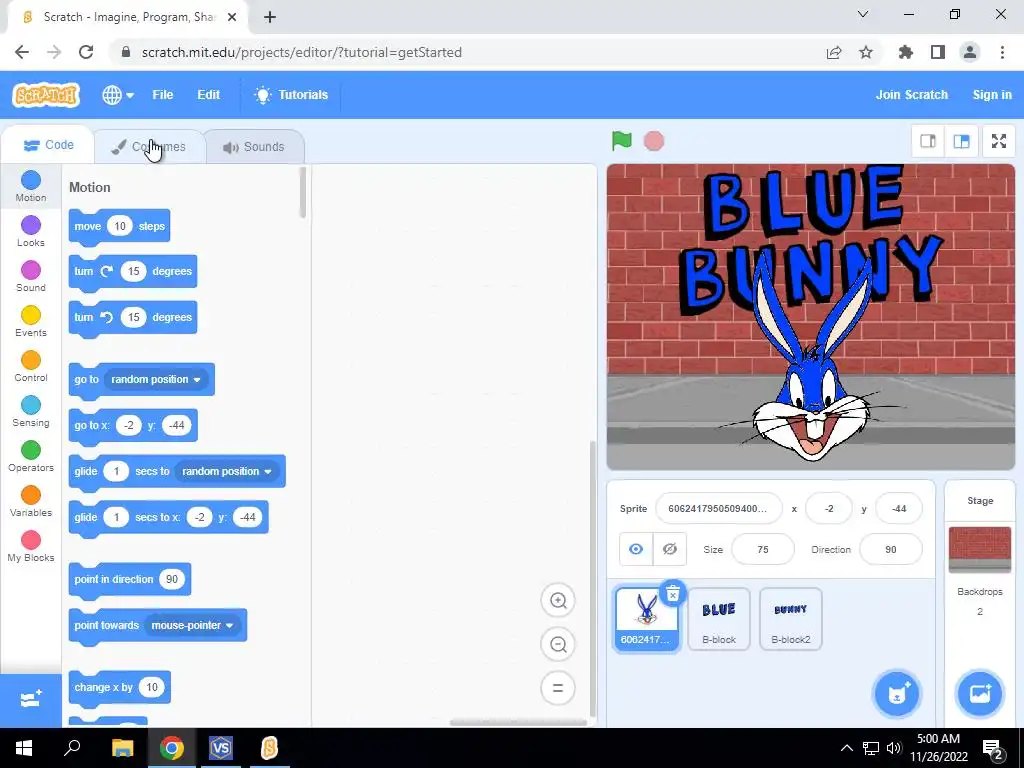Screen dimensions: 1024x768
Task: Open Visual Studio from taskbar
Action: coord(220,748)
